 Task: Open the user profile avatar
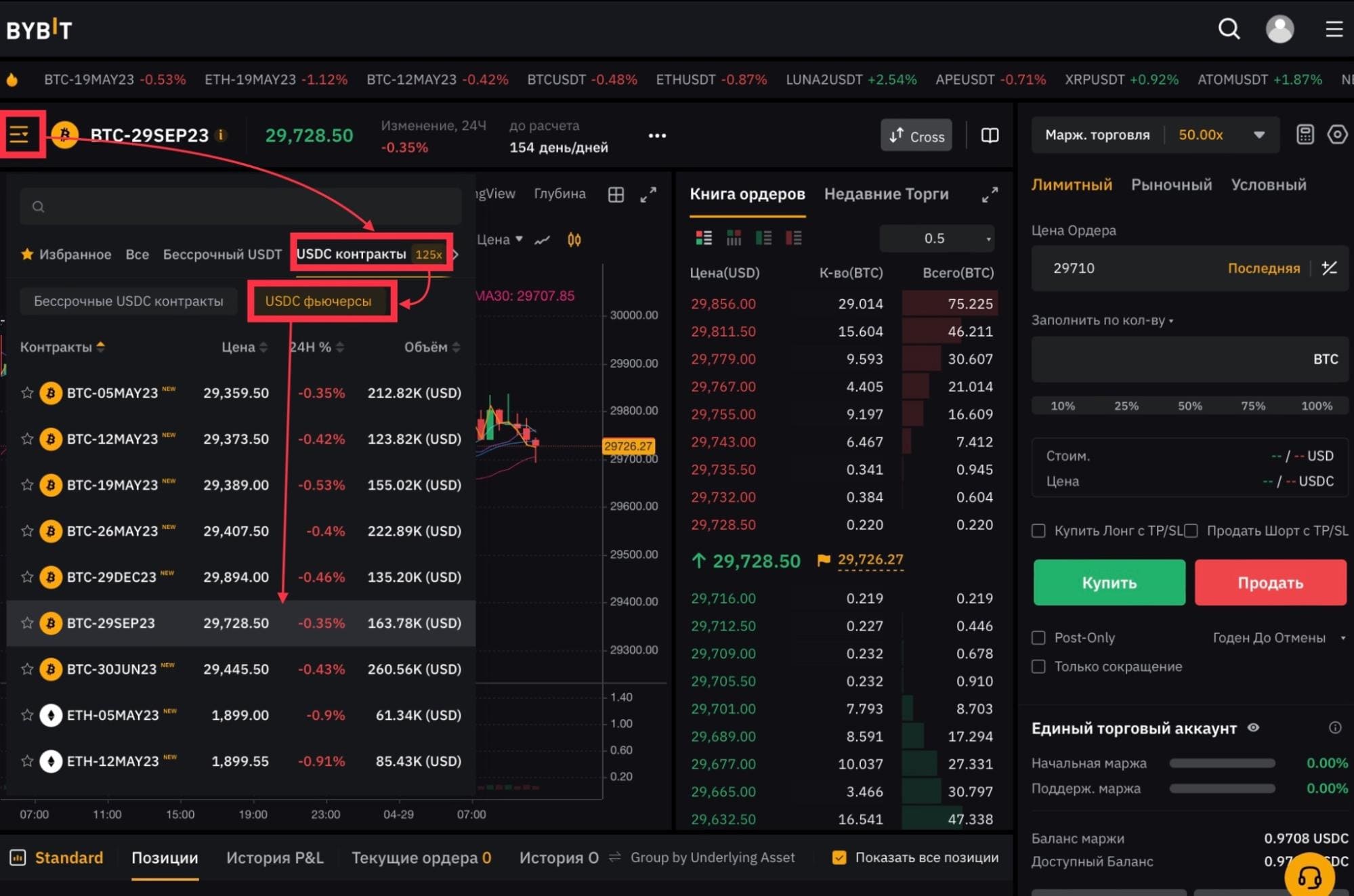(x=1279, y=29)
